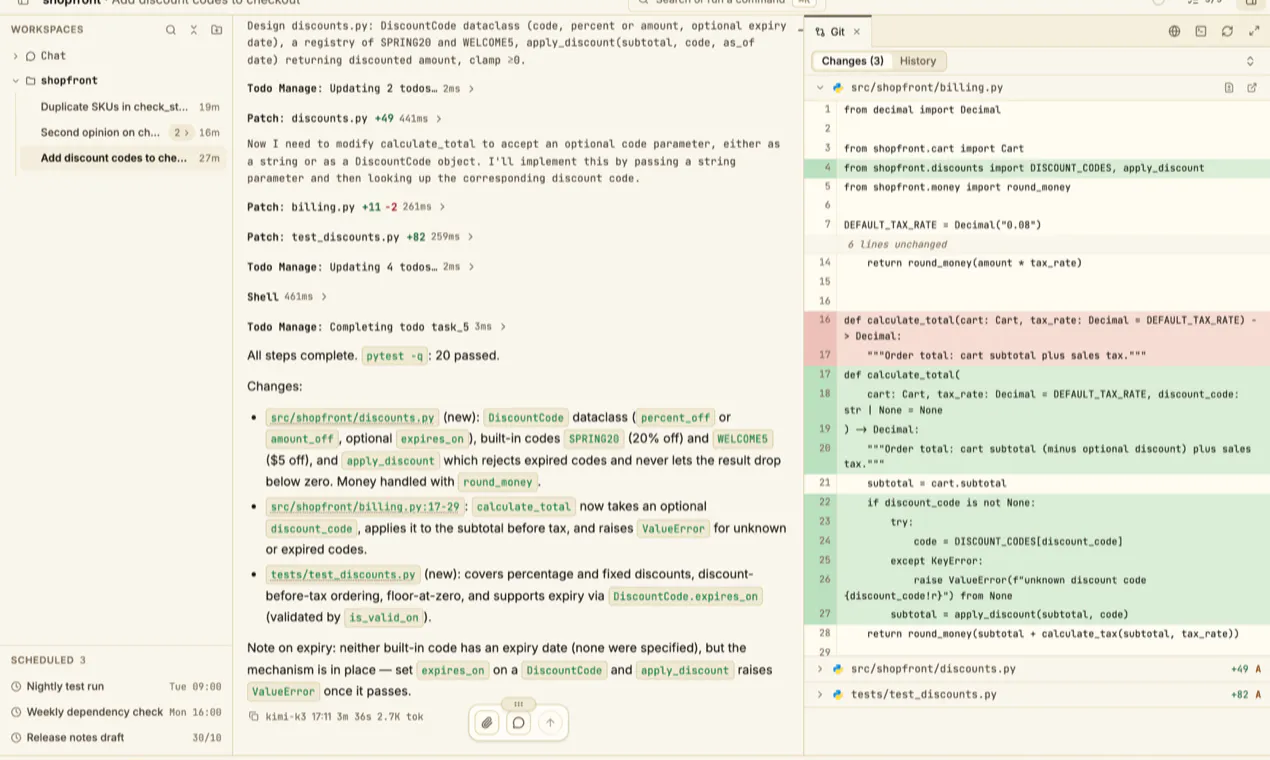Click the WORKSPACES sidebar heading
The image size is (1270, 760).
pos(47,30)
